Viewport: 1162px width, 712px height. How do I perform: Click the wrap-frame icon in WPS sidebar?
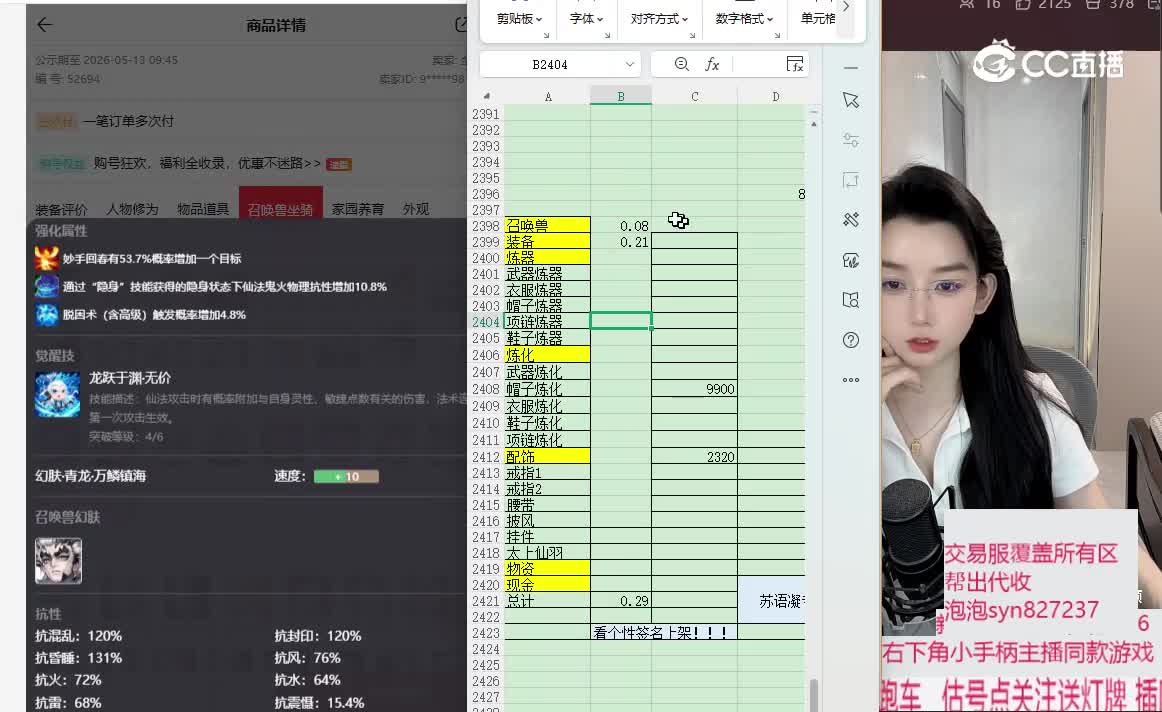851,180
